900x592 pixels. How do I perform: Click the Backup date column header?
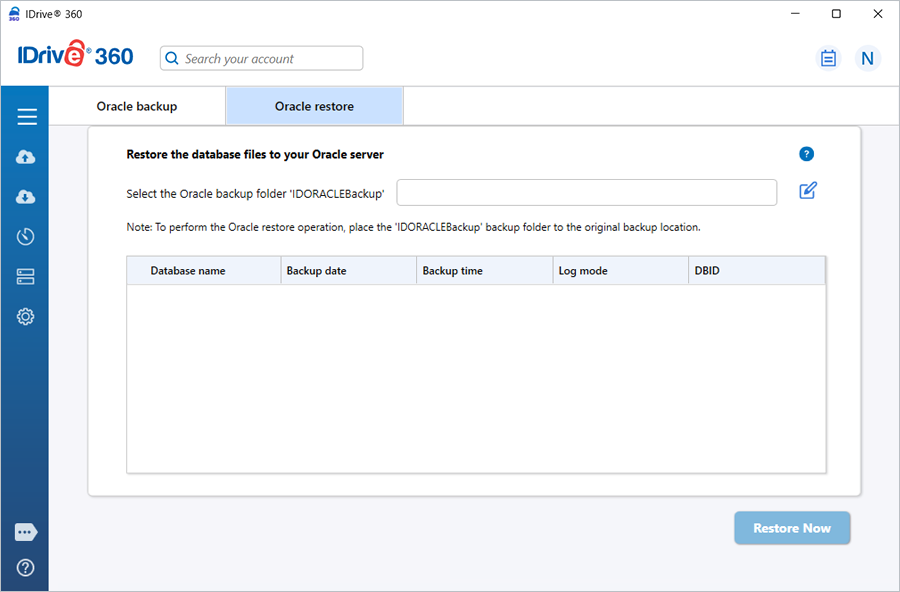point(317,271)
